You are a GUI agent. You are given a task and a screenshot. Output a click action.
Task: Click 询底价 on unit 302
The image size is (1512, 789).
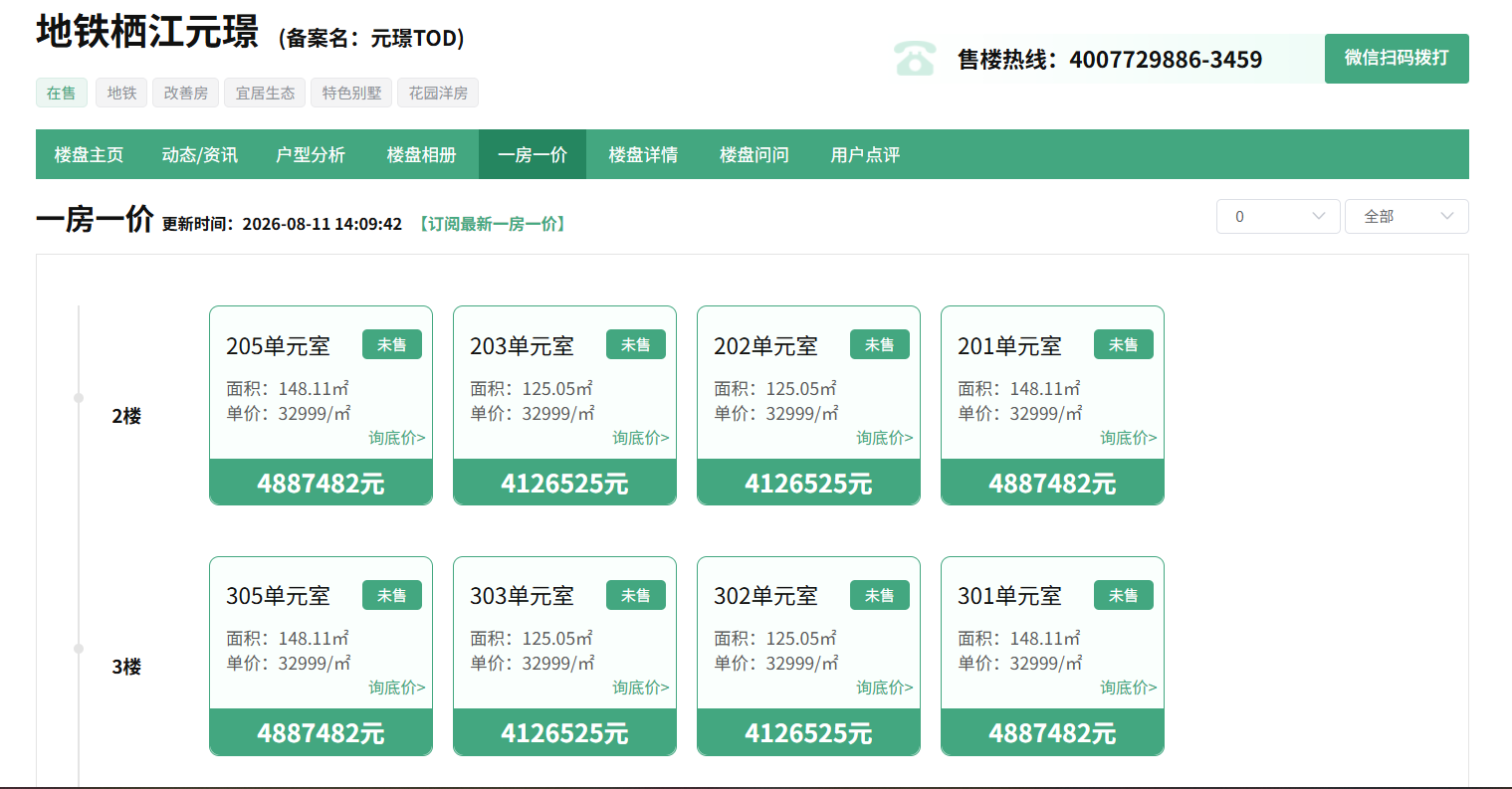(884, 688)
